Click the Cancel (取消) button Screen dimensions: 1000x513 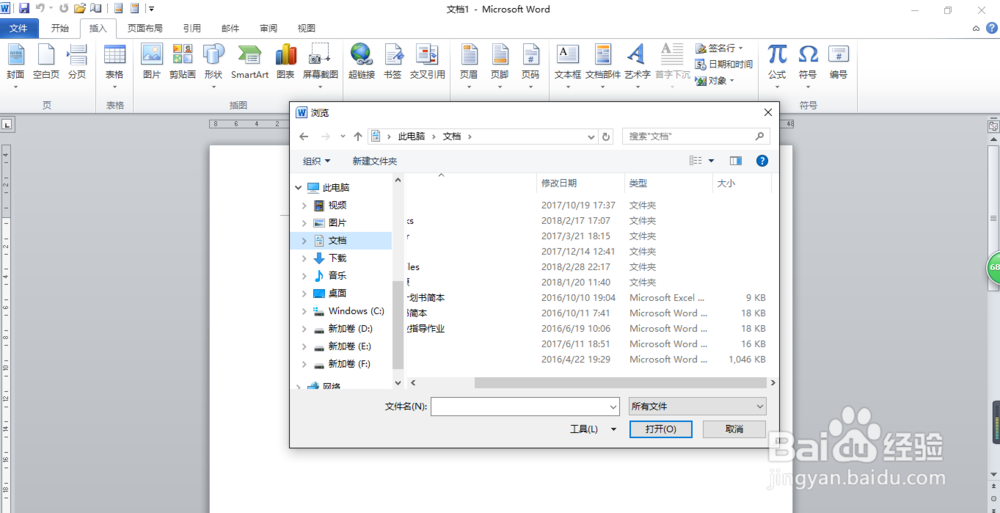coord(734,429)
